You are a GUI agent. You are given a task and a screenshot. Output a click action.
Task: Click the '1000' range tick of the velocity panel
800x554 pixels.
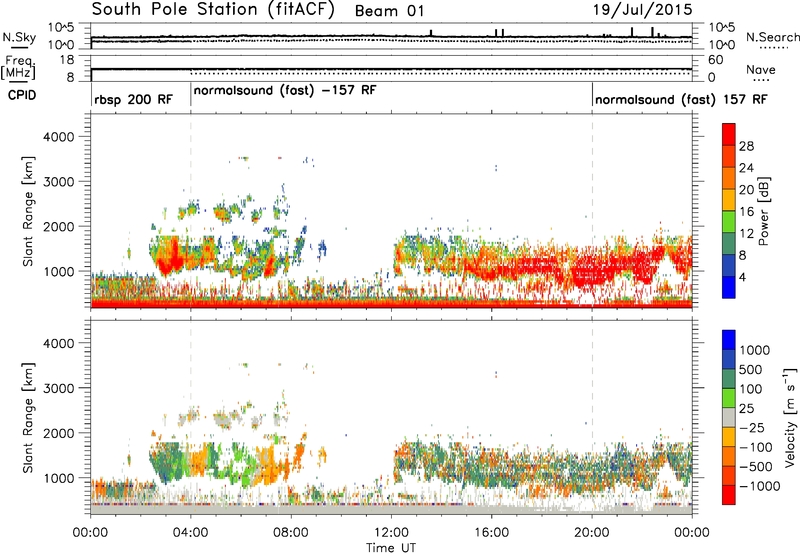click(x=58, y=478)
